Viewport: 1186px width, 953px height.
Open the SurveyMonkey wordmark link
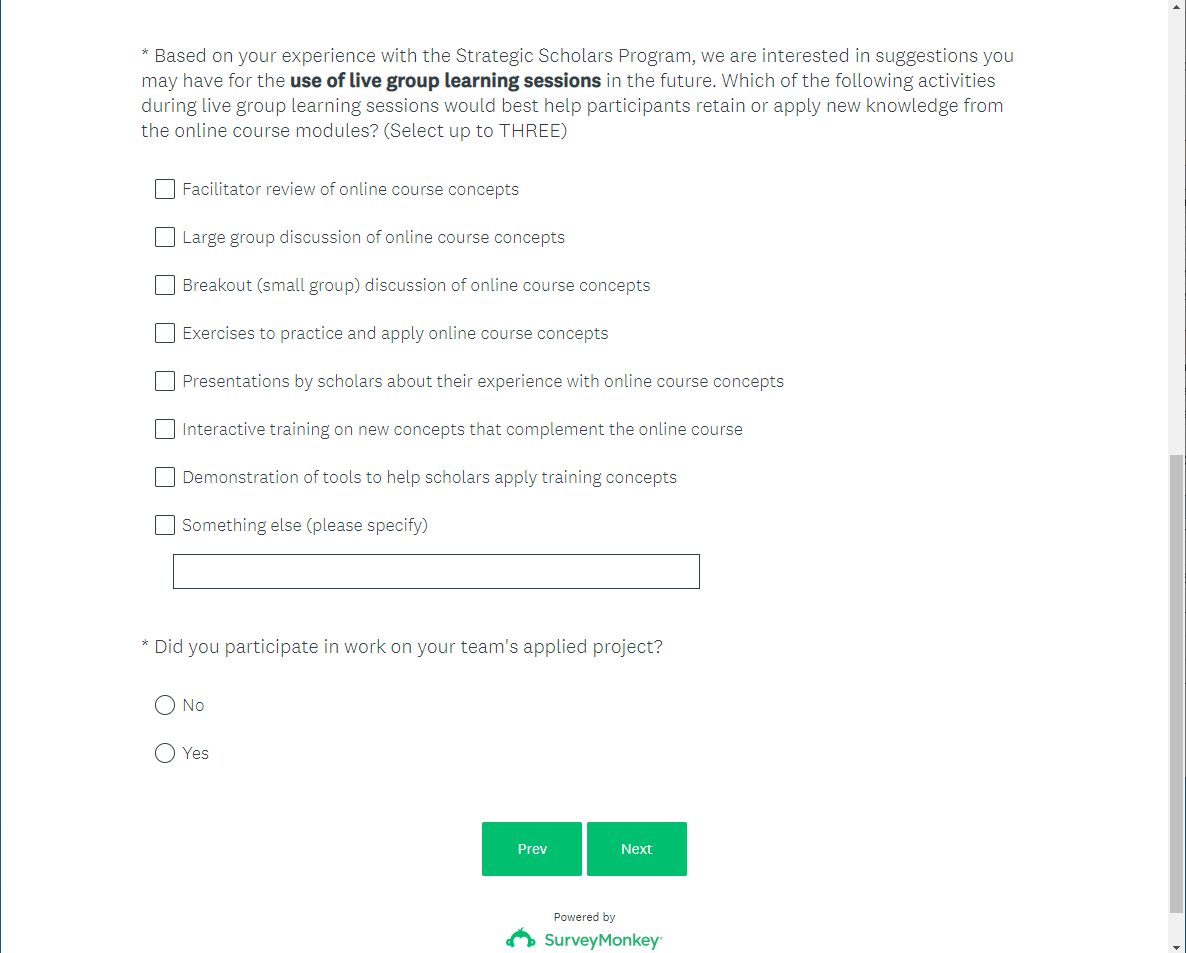(x=602, y=940)
